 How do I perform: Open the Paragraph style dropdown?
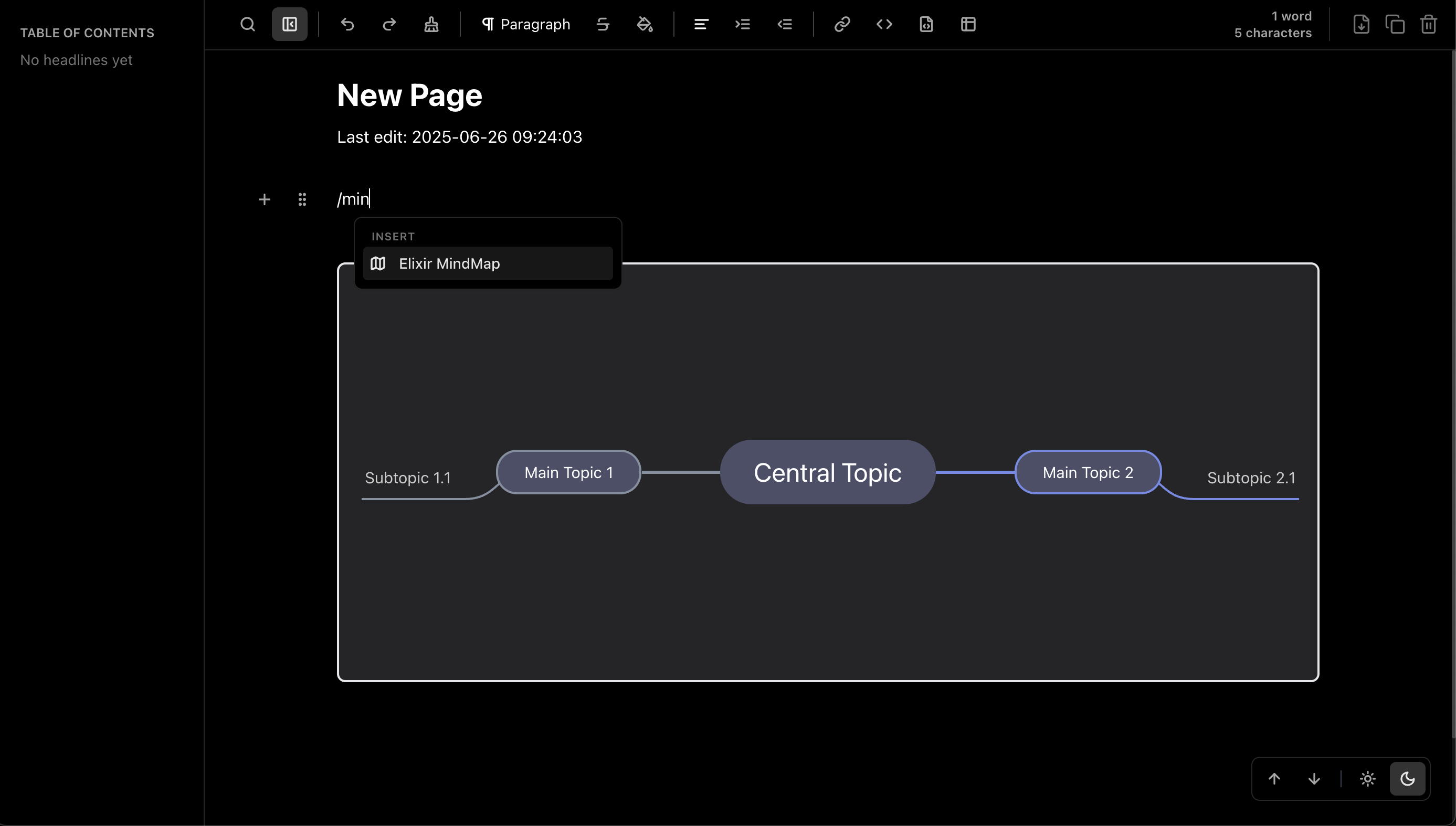pos(525,24)
